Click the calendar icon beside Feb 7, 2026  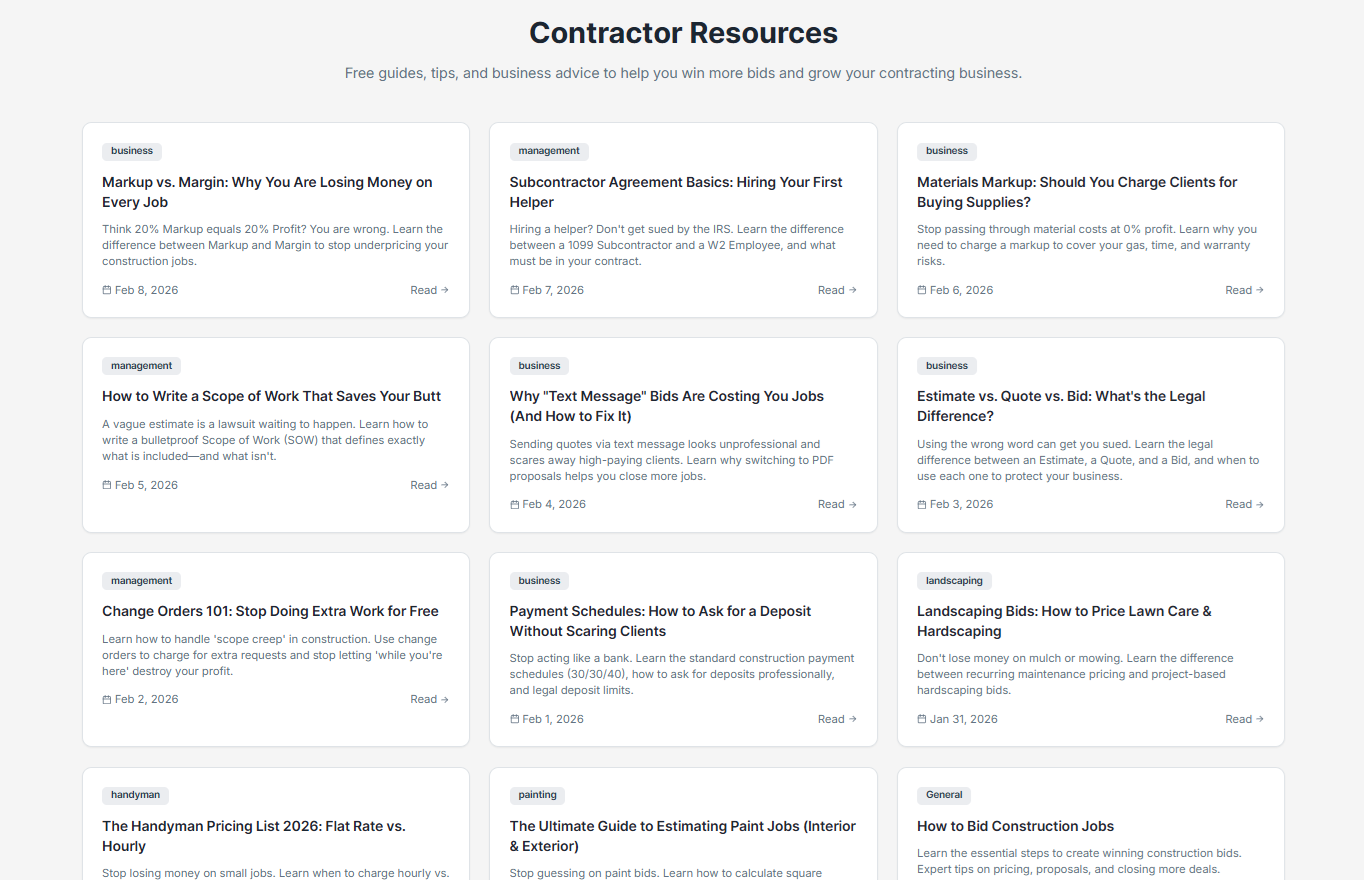click(x=513, y=290)
